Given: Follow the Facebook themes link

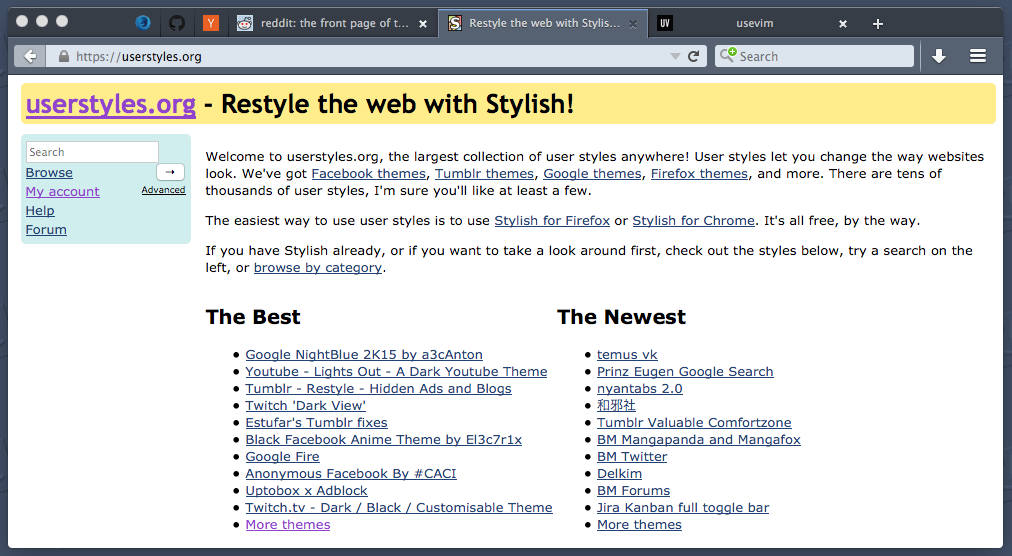Looking at the screenshot, I should tap(369, 174).
